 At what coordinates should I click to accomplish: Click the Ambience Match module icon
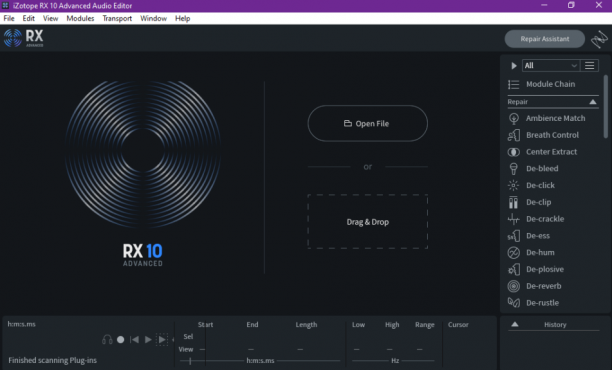(x=514, y=118)
